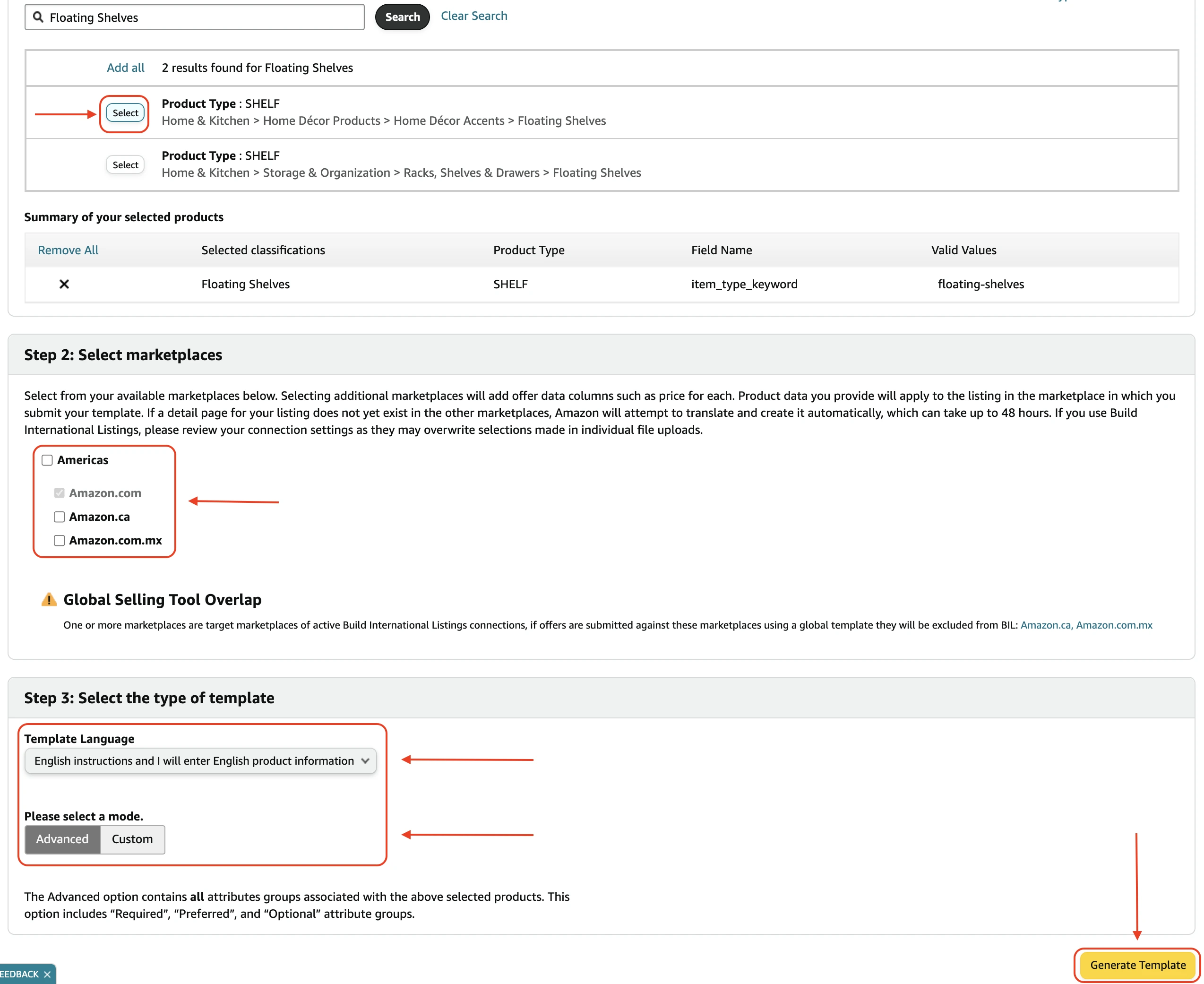Image resolution: width=1204 pixels, height=984 pixels.
Task: Remove Floating Shelves row with X icon
Action: point(64,284)
